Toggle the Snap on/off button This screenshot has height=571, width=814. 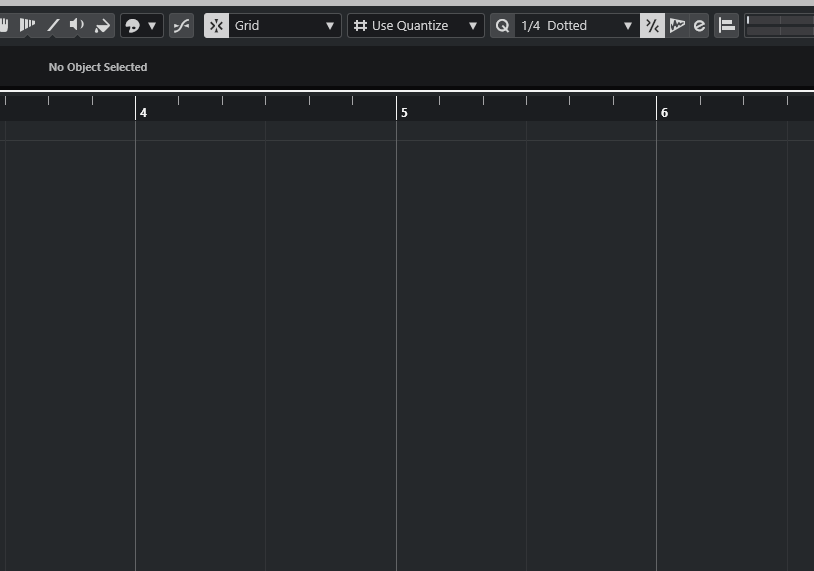click(216, 25)
